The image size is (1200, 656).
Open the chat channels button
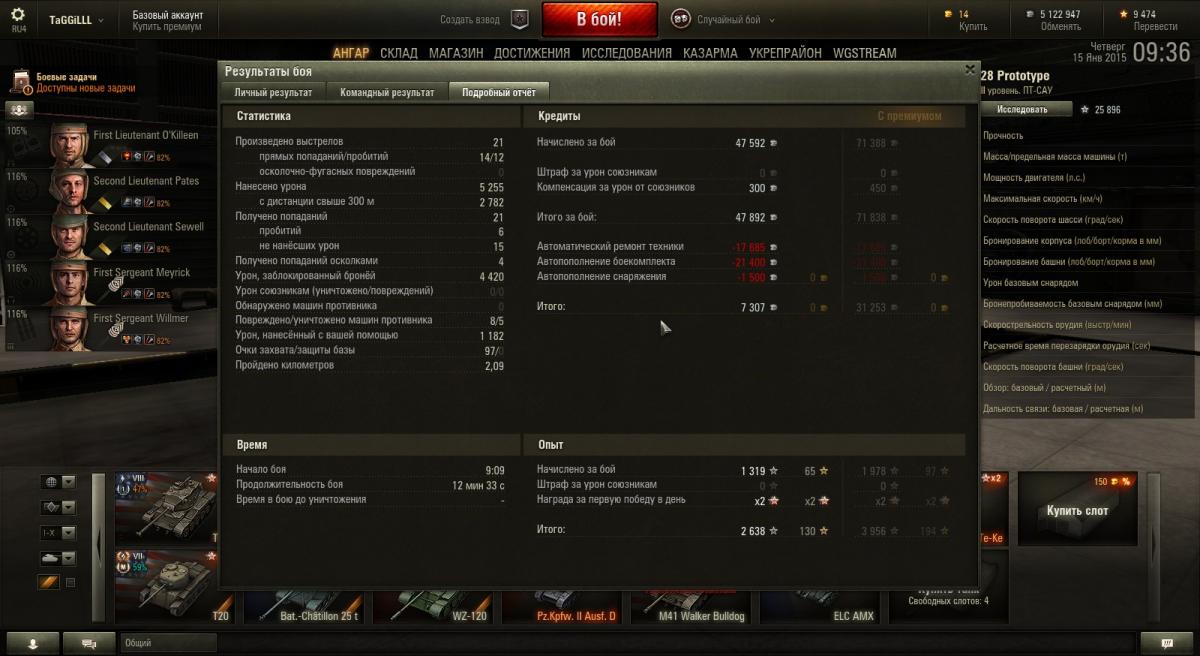point(89,642)
